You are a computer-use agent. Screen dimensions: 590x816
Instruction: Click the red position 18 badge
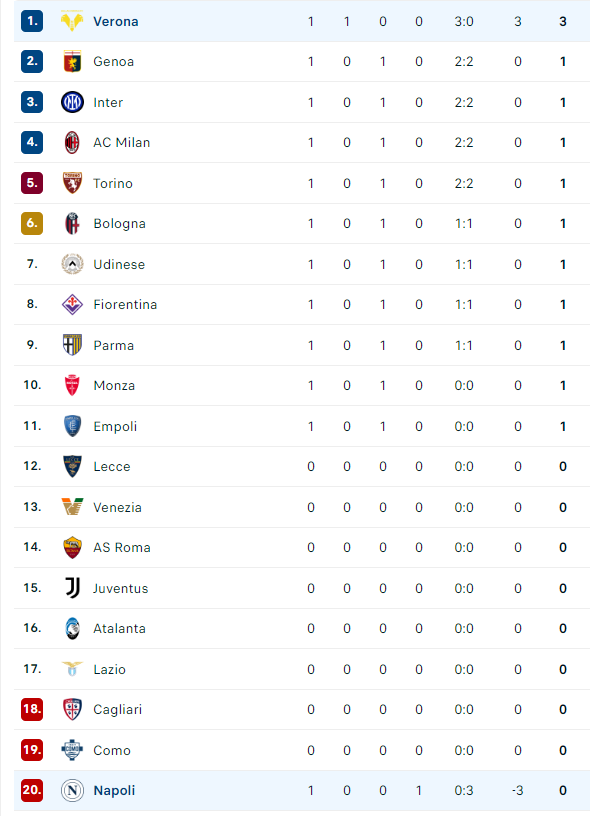[x=32, y=709]
